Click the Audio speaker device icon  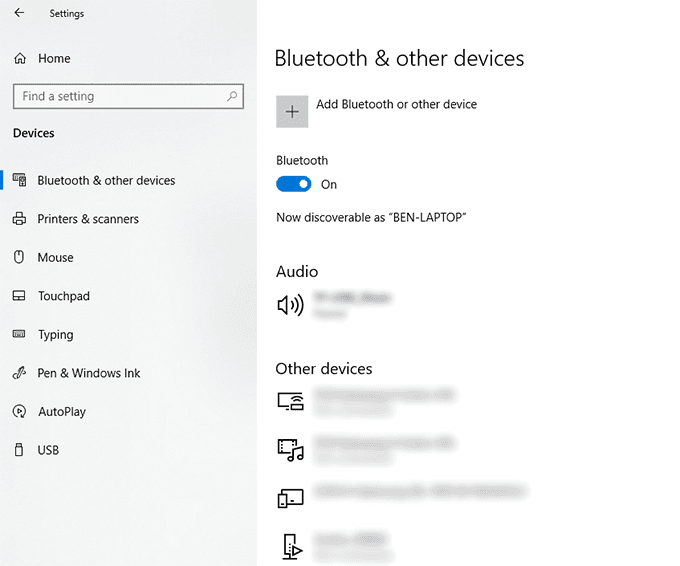click(x=290, y=304)
